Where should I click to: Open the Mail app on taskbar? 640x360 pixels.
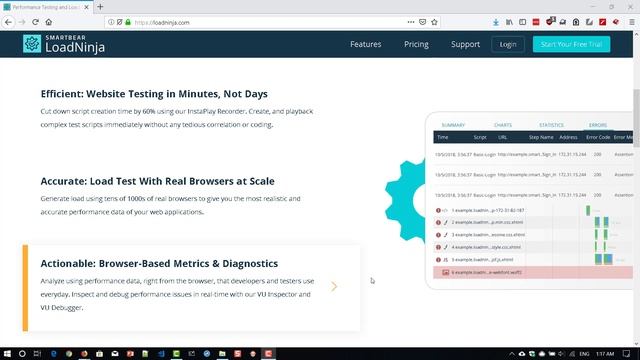115,353
